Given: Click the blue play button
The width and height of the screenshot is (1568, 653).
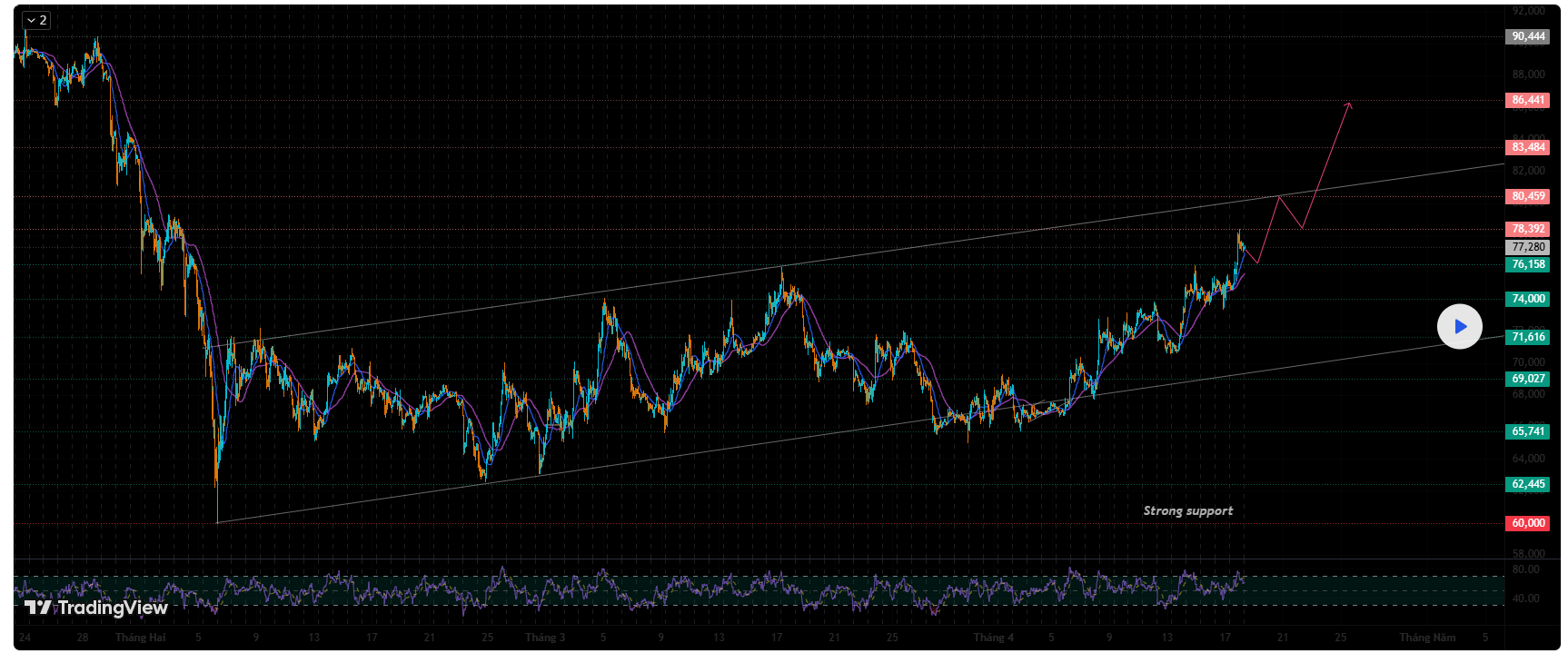Looking at the screenshot, I should pyautogui.click(x=1459, y=327).
